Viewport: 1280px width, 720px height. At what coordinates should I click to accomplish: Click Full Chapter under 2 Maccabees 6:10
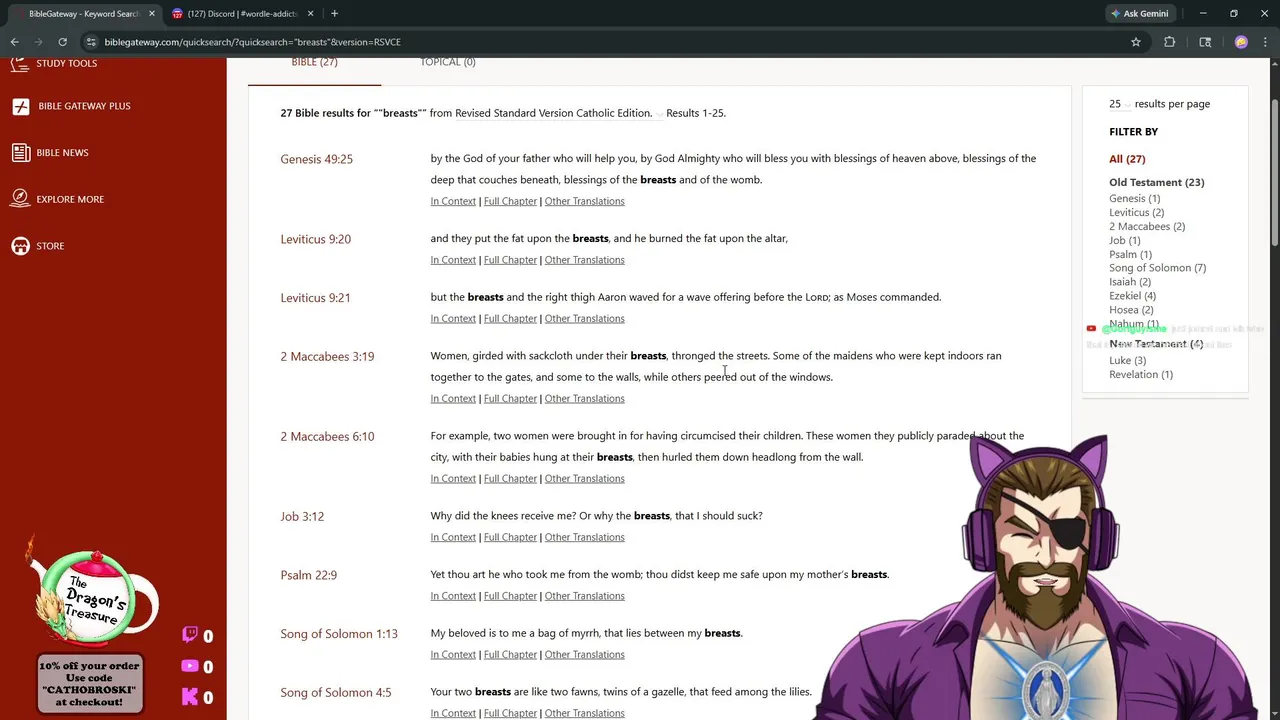click(x=510, y=479)
